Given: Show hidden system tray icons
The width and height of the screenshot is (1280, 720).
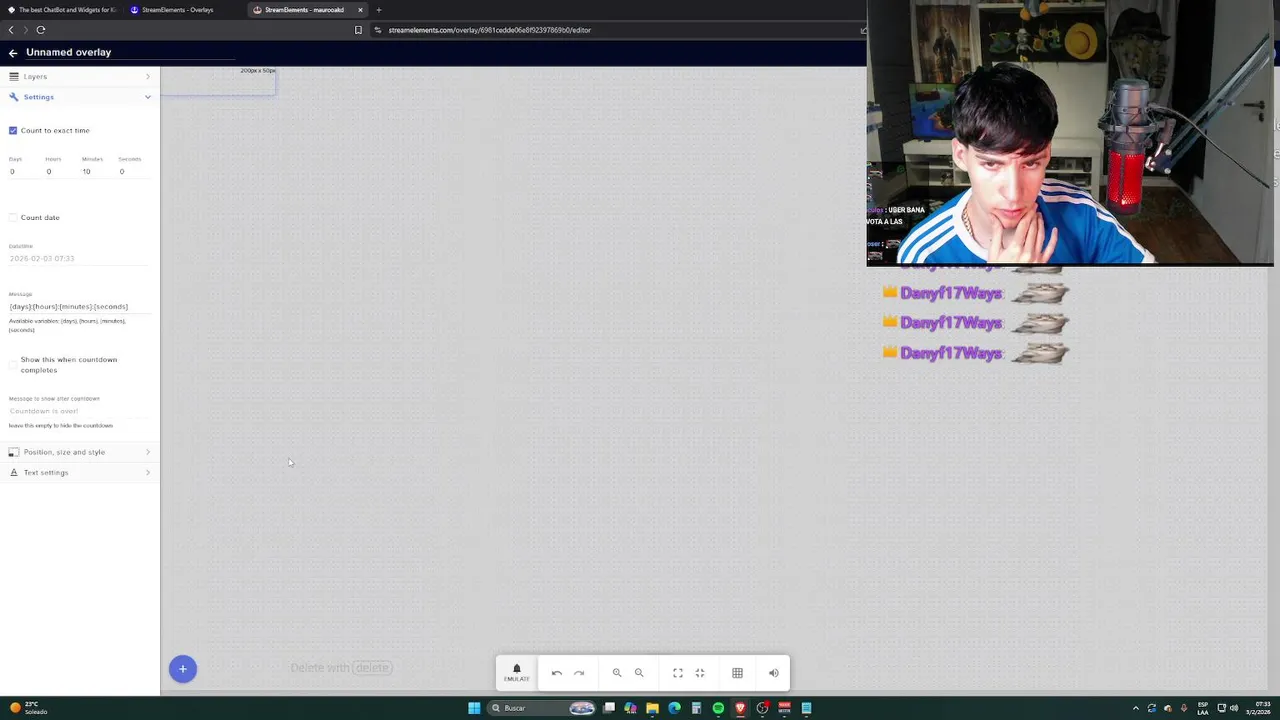Looking at the screenshot, I should pos(1135,708).
